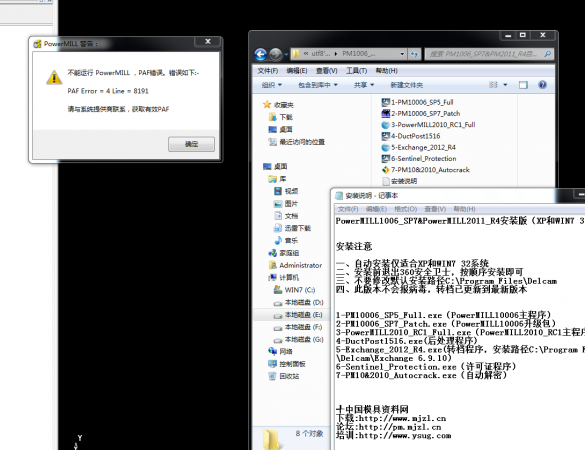This screenshot has width=585, height=450.
Task: Select file 3-PowerMILL2010_RC1_Full
Action: (428, 125)
